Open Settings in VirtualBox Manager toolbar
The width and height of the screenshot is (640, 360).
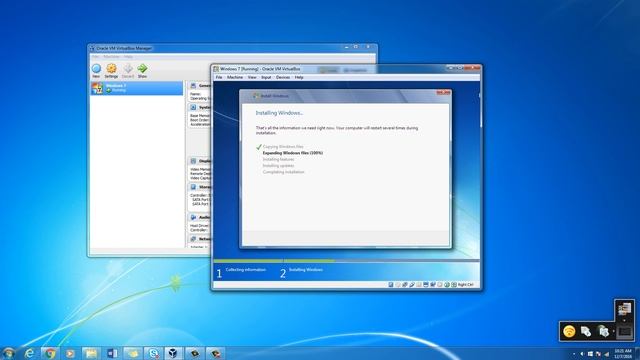111,71
